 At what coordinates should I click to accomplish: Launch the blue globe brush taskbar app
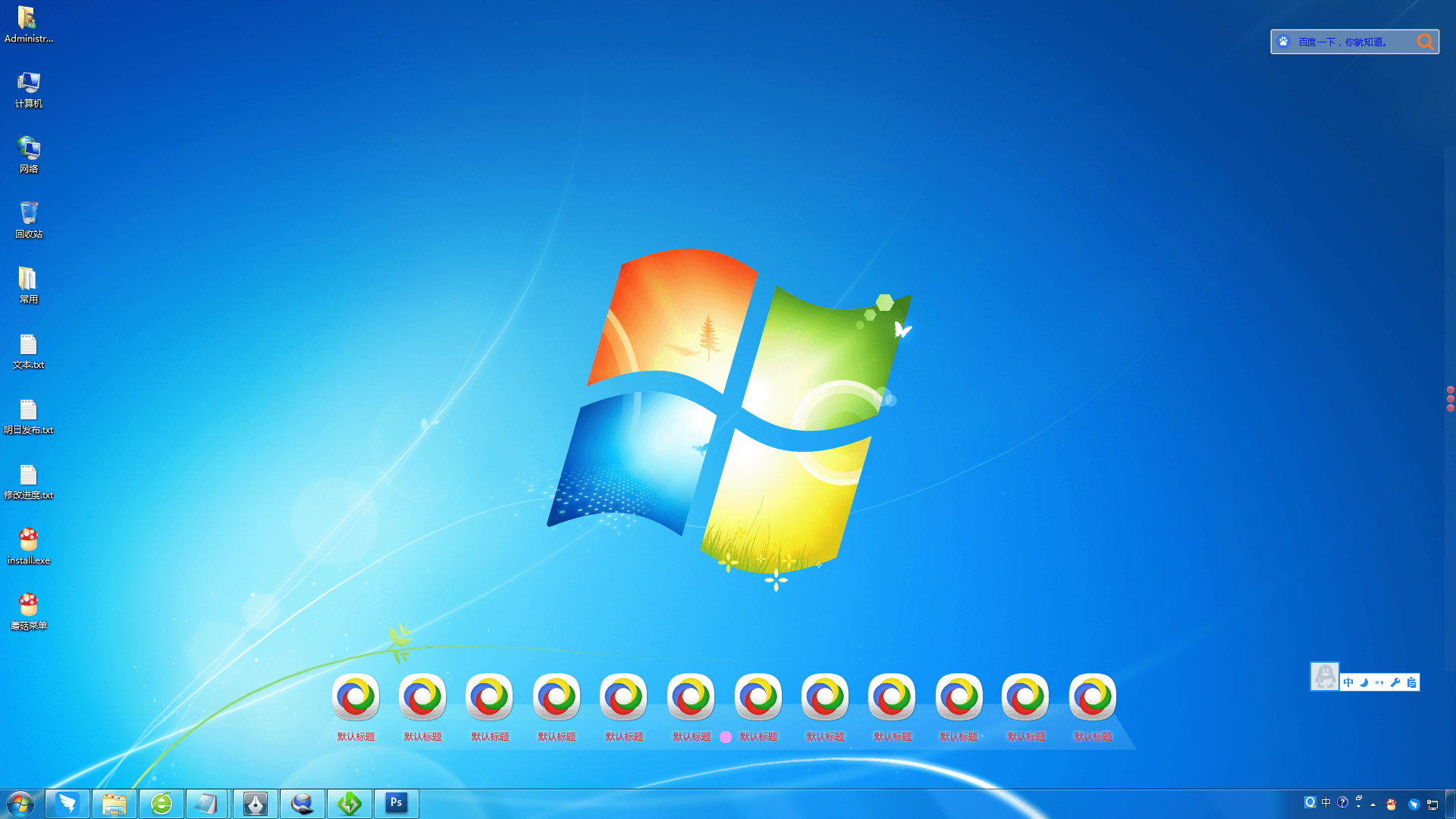pos(303,804)
